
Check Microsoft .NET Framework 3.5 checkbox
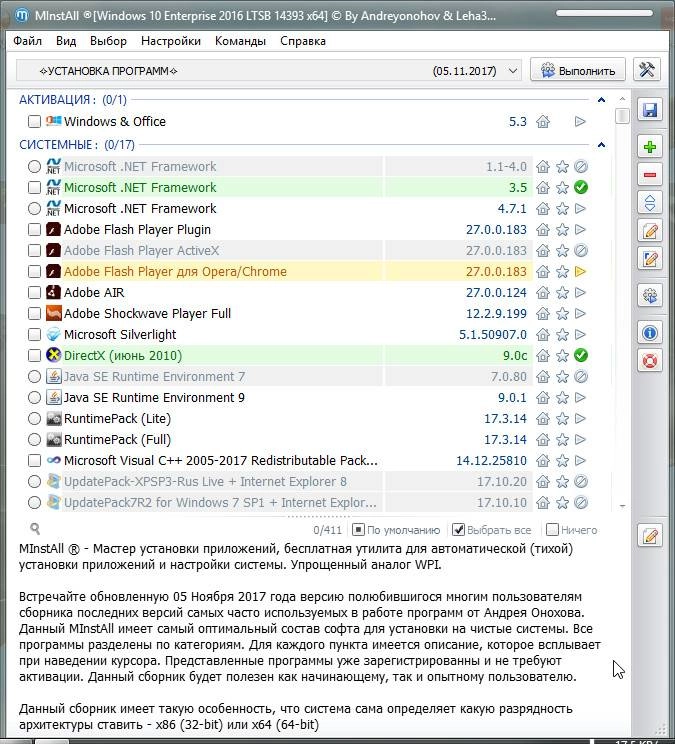pos(34,187)
